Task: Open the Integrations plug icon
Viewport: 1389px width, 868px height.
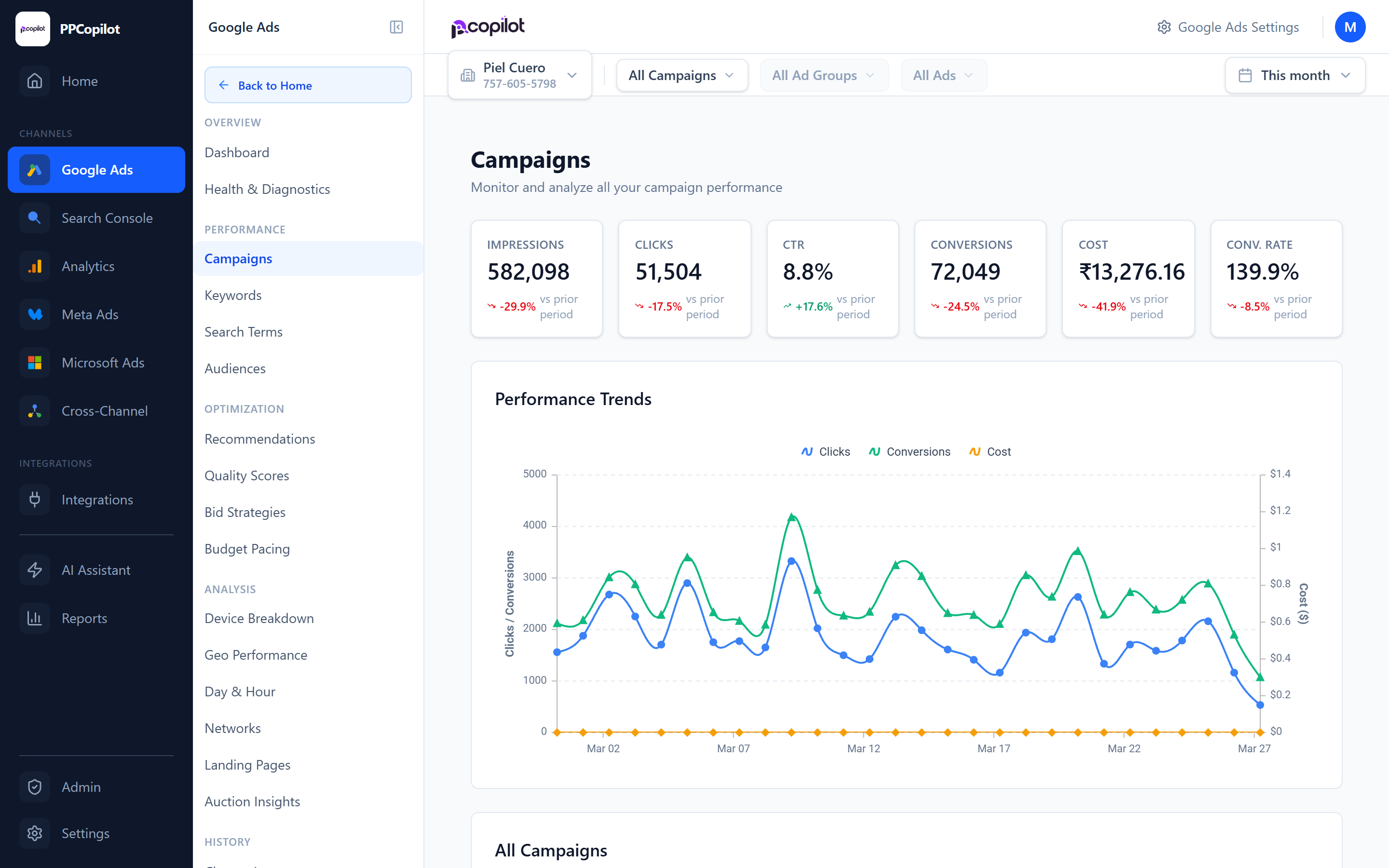Action: 34,500
